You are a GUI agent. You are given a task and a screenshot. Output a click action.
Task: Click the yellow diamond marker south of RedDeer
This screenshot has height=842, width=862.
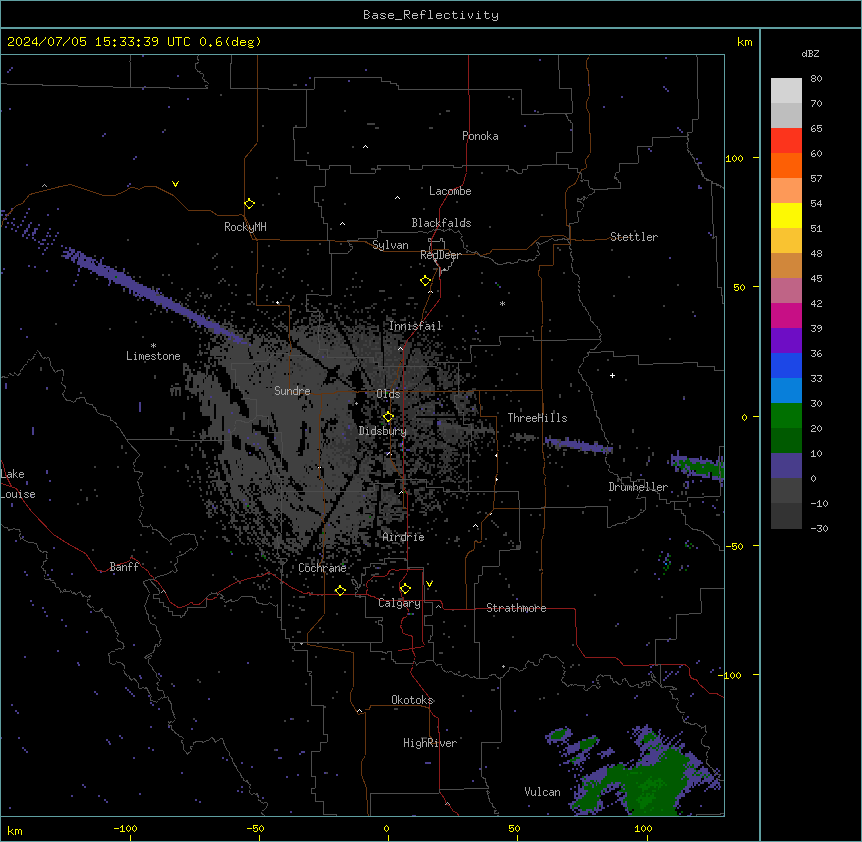[425, 281]
